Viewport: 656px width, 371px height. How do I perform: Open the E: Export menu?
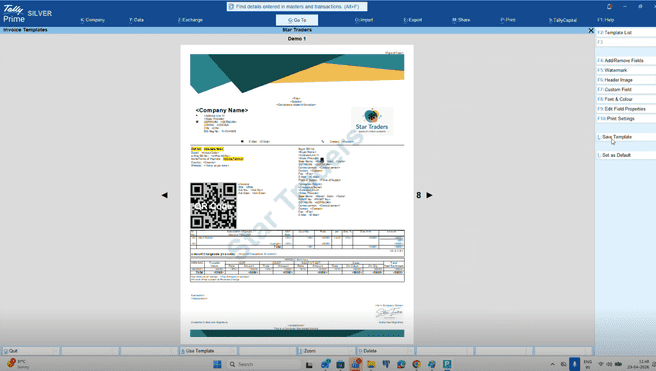413,20
